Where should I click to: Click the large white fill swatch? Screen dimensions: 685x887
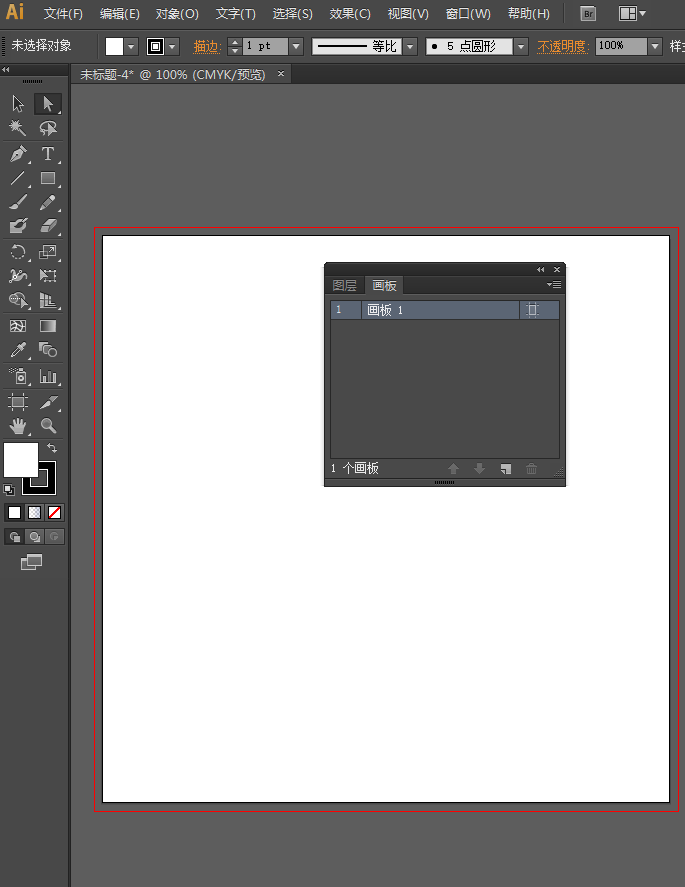20,459
